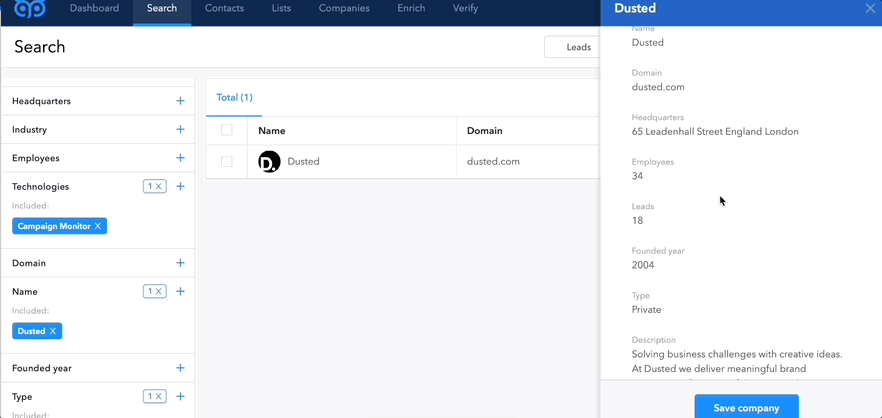Tick the select-all checkbox in table header
This screenshot has width=882, height=418.
point(227,131)
